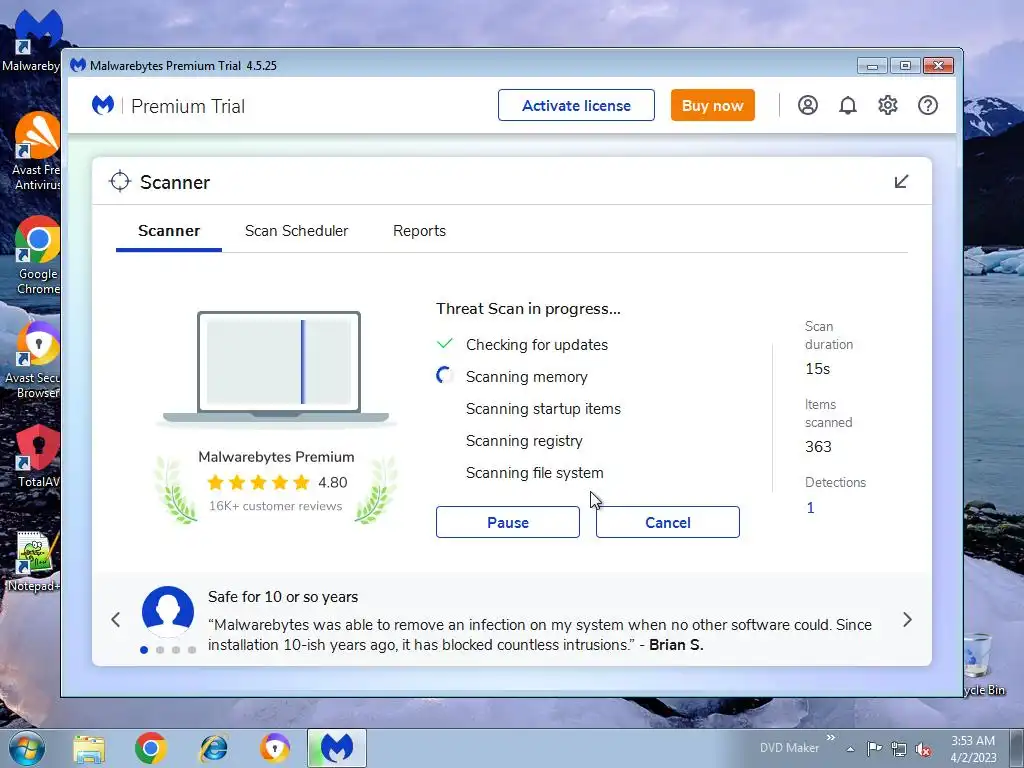This screenshot has width=1024, height=768.
Task: Open the Avast Secure Browser desktop shortcut
Action: (36, 359)
